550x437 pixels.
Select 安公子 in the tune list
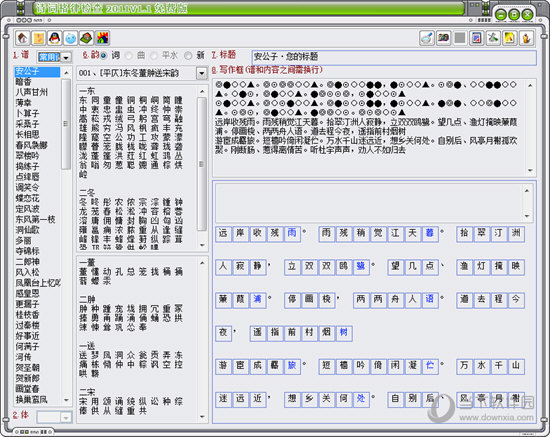click(37, 72)
